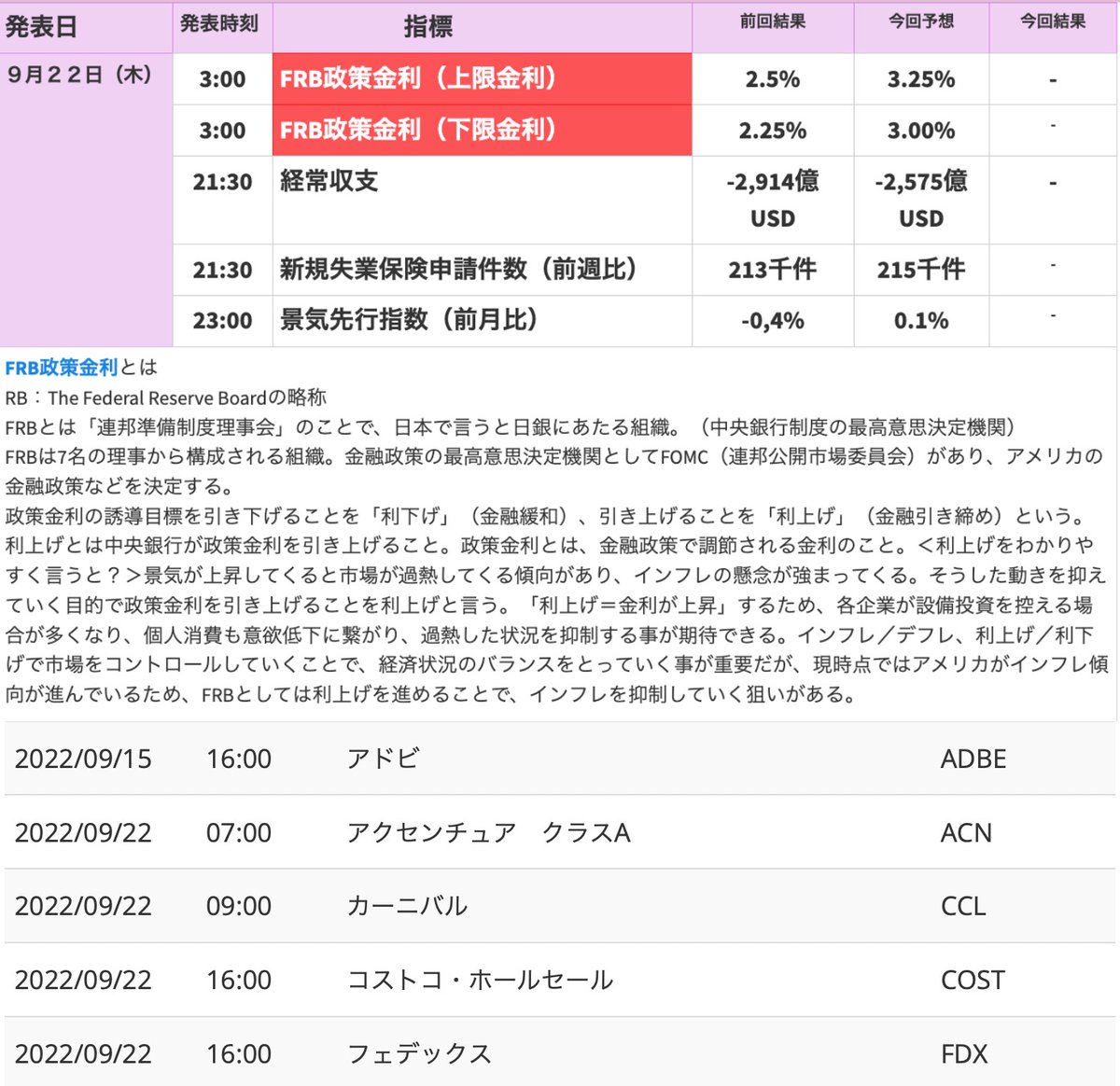Click the 21:30 time for 経常収支
The image size is (1120, 1086).
[x=222, y=182]
